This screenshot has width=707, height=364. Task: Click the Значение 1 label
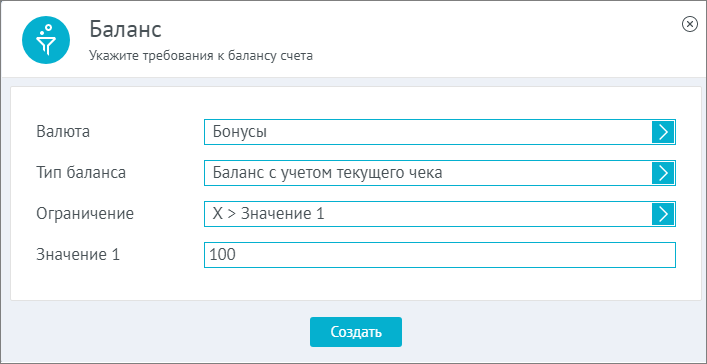click(x=78, y=255)
